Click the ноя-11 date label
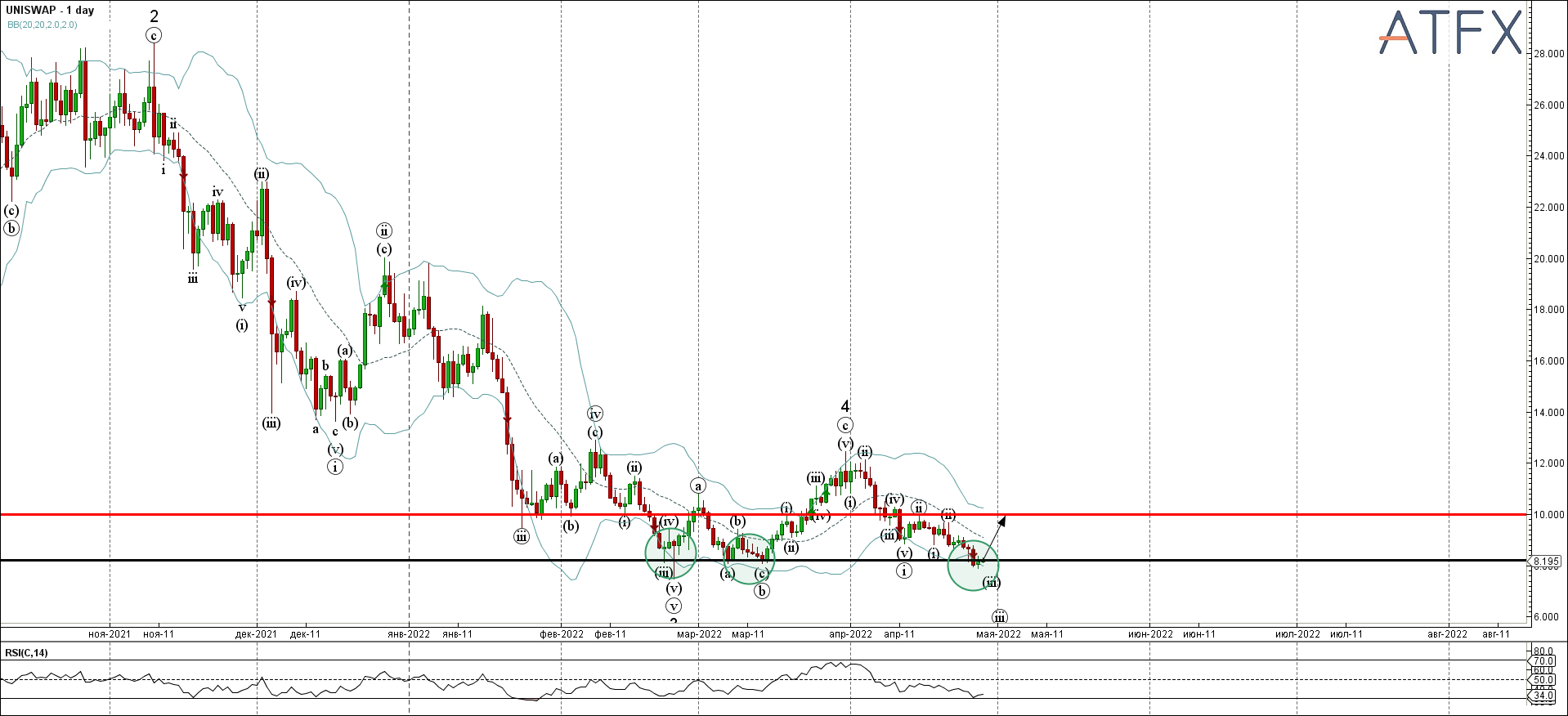 [159, 634]
